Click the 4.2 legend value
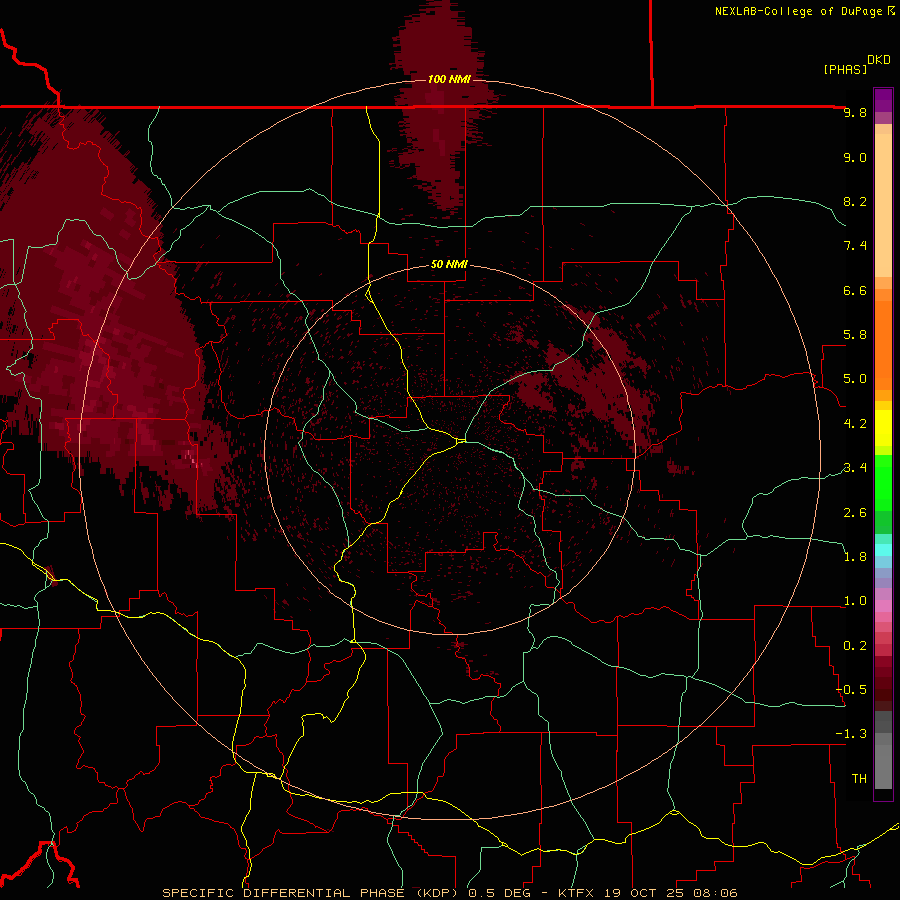 [x=855, y=424]
